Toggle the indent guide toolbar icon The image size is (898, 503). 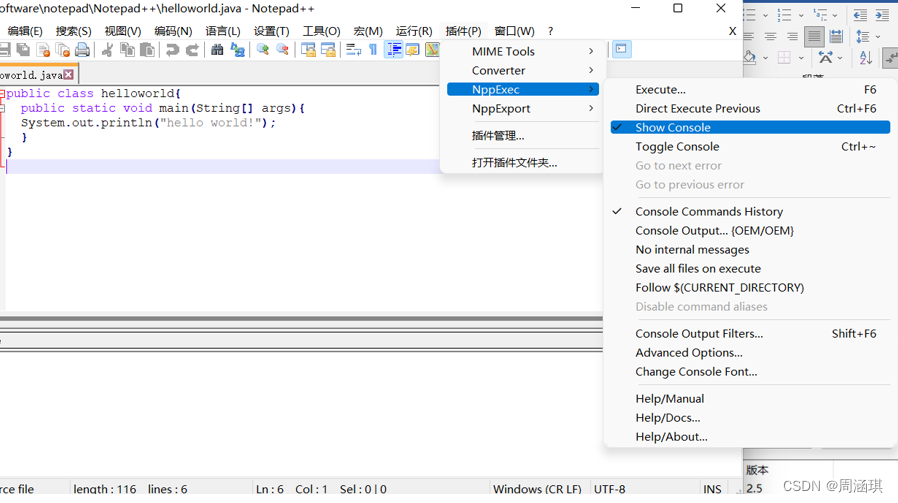click(393, 50)
